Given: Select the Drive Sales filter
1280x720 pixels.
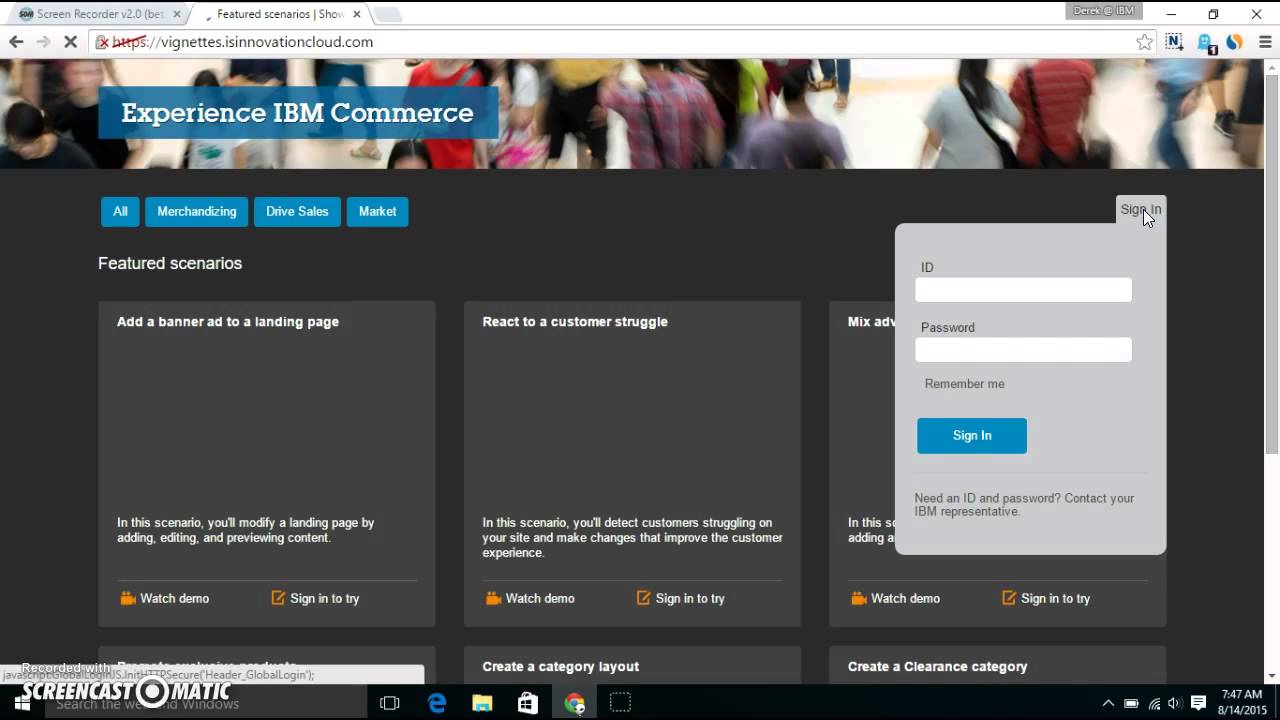Looking at the screenshot, I should pos(297,211).
